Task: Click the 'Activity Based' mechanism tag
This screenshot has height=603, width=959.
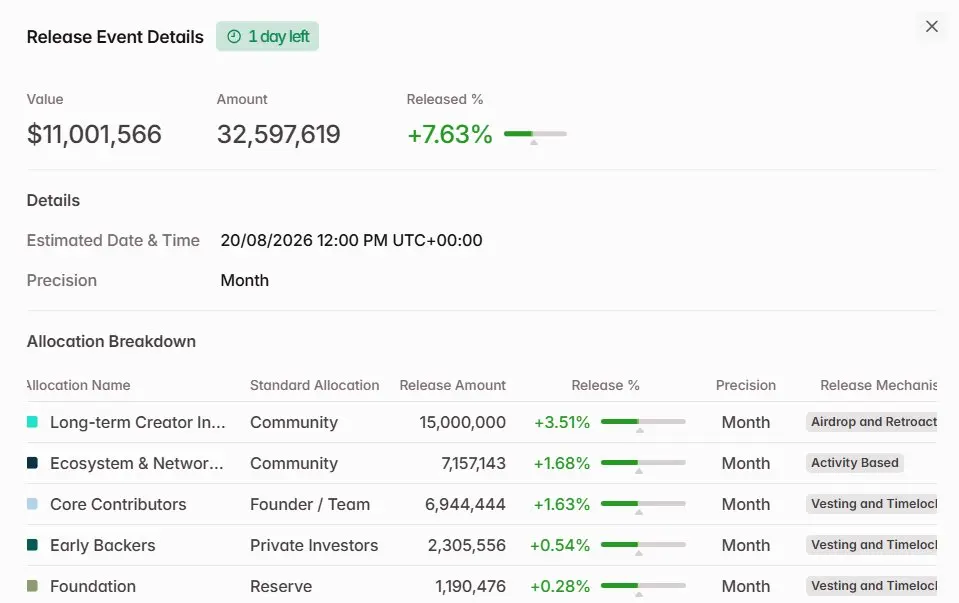Action: click(854, 463)
